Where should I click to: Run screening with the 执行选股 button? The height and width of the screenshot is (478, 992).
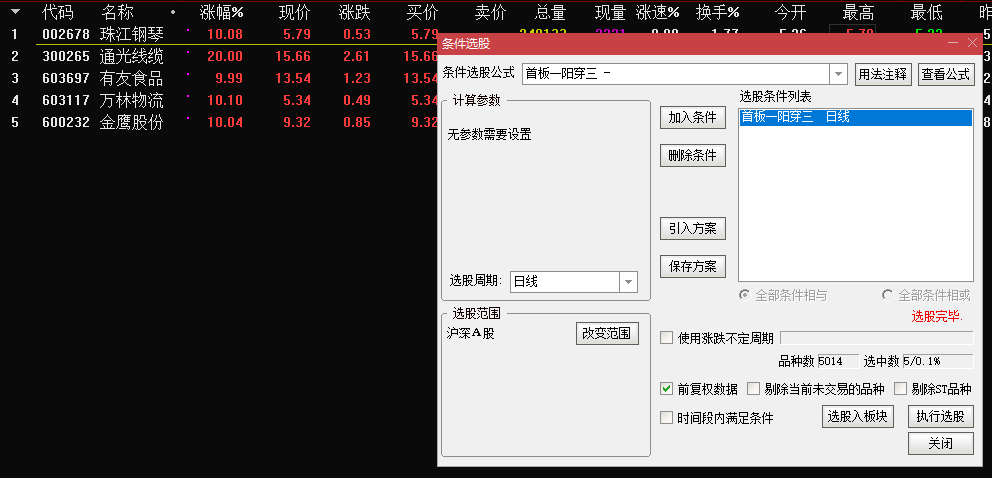point(941,417)
